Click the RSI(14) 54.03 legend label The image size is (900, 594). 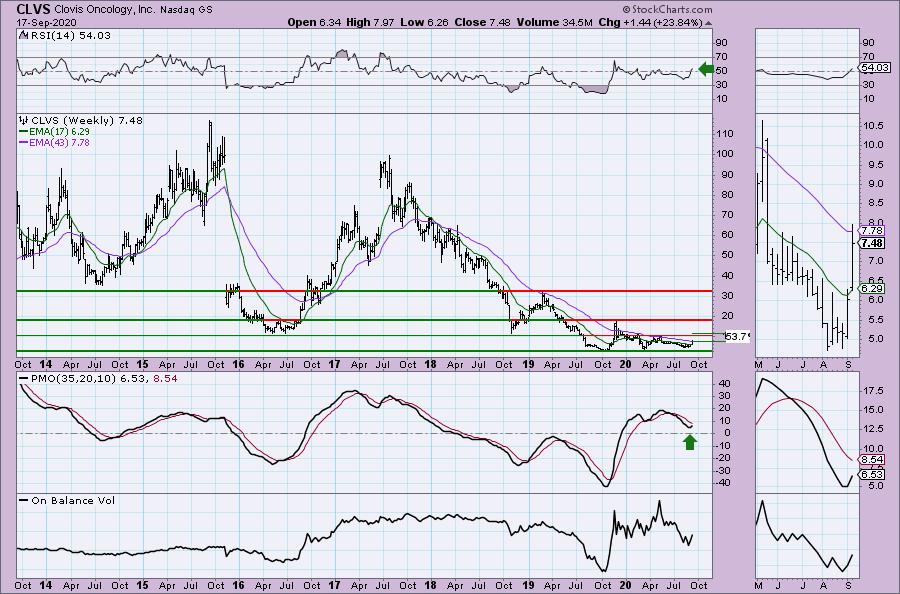click(69, 35)
